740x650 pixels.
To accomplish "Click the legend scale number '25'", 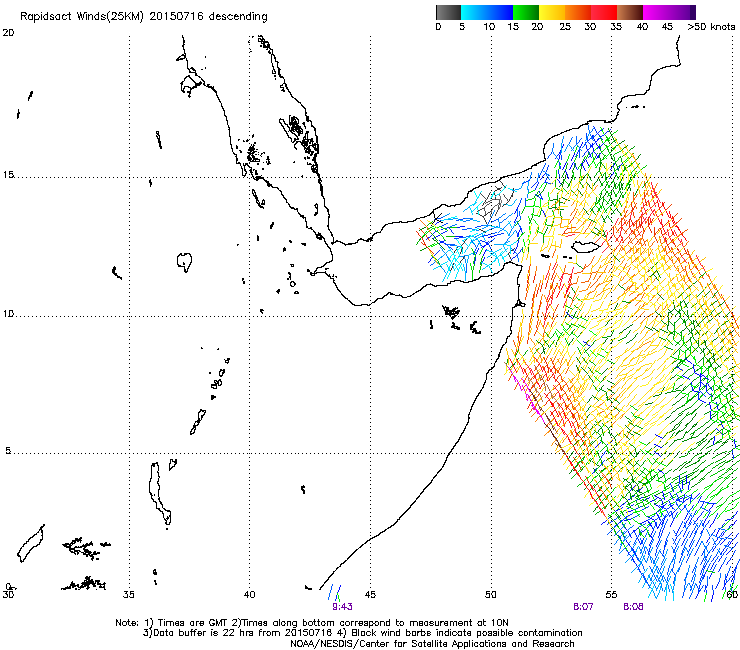I will tap(565, 27).
